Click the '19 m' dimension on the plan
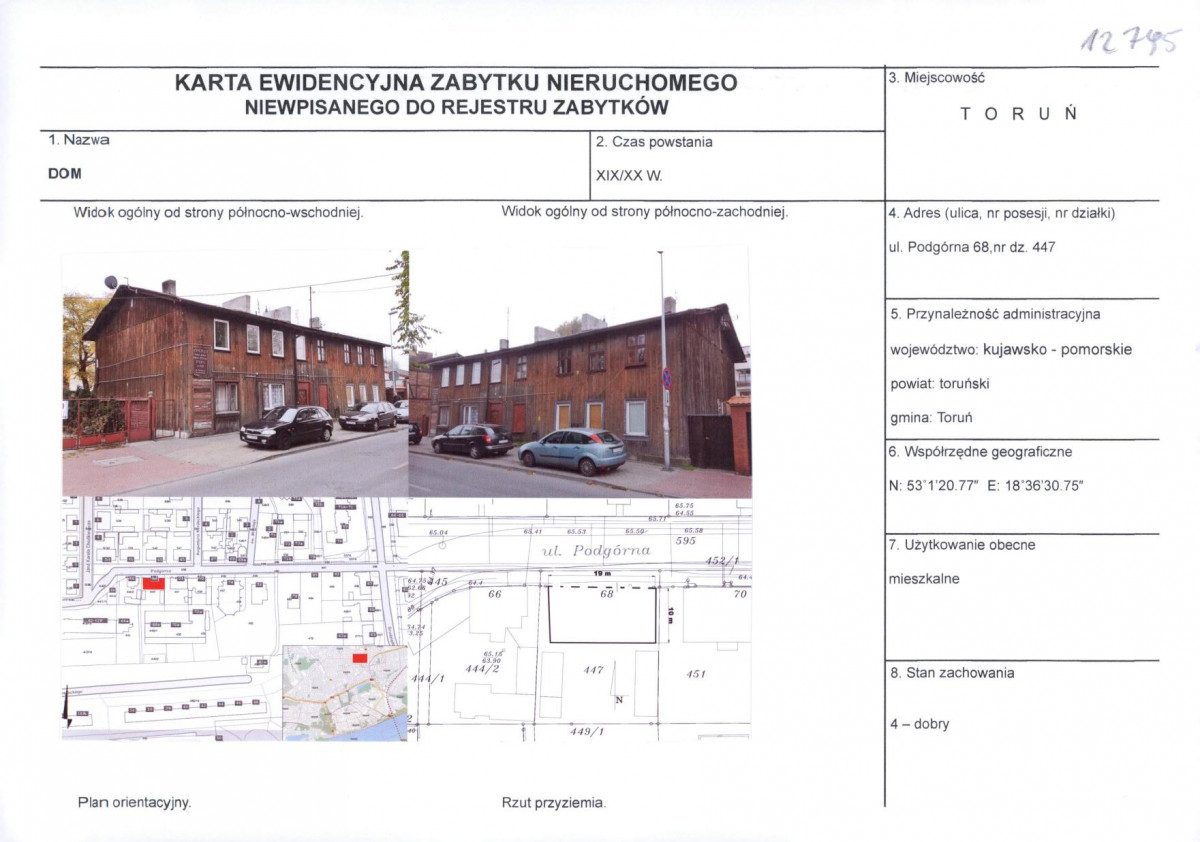 tap(601, 574)
